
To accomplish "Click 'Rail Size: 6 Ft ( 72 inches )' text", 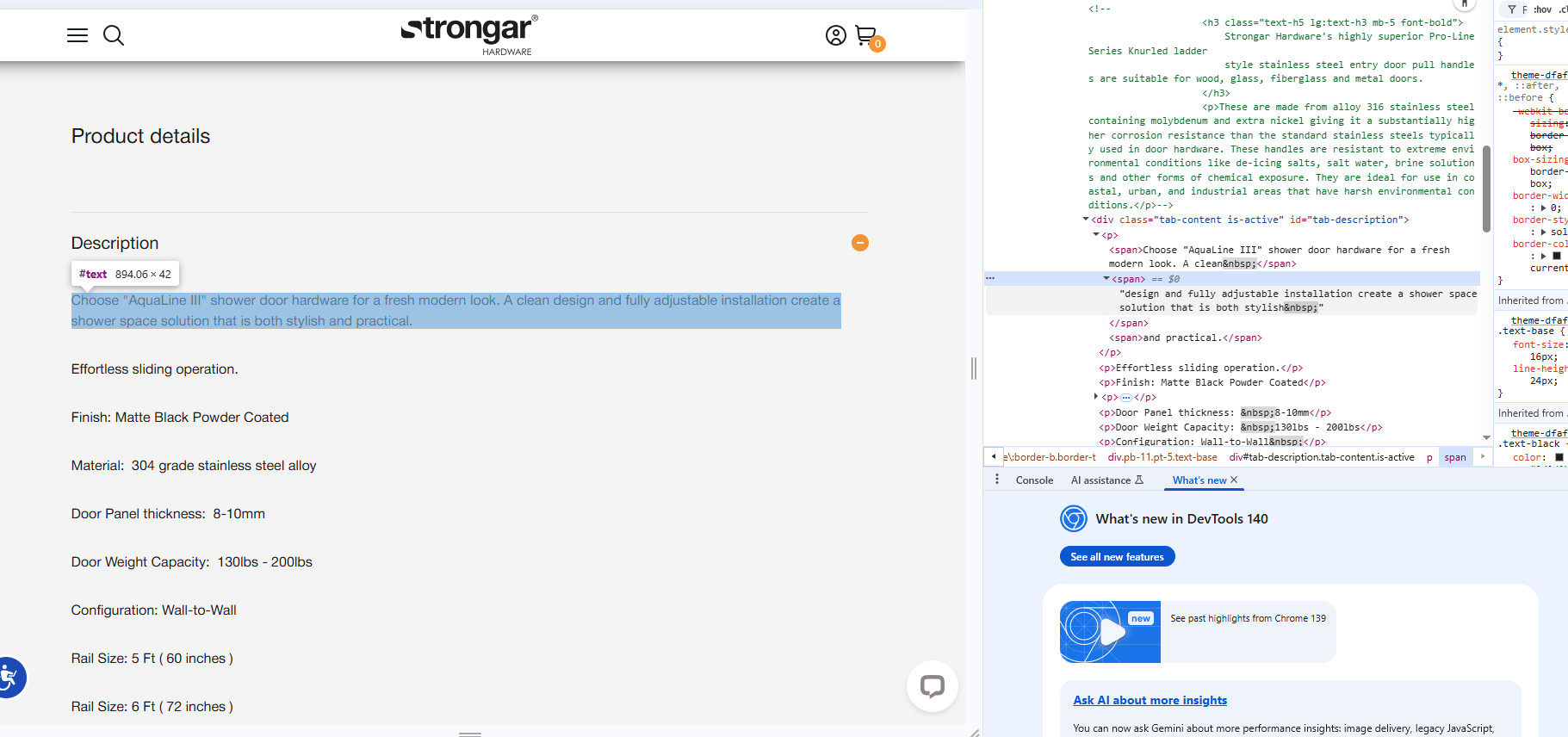I will coord(152,707).
